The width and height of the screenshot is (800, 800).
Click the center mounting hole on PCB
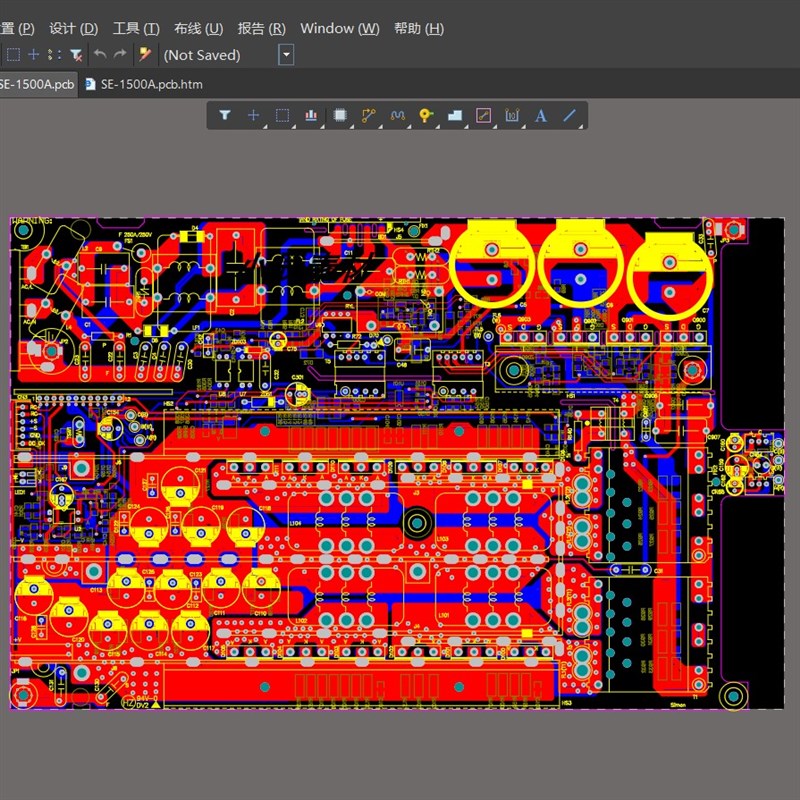pyautogui.click(x=417, y=522)
